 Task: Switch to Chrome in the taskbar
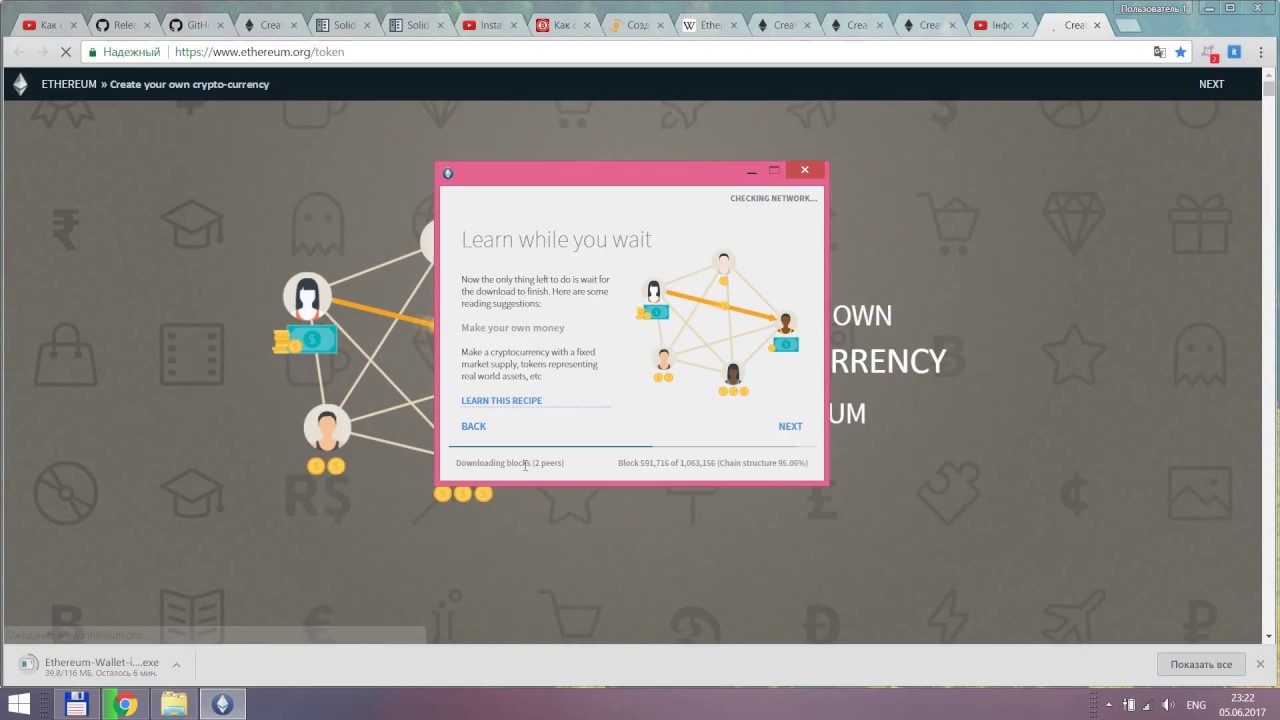pos(125,704)
